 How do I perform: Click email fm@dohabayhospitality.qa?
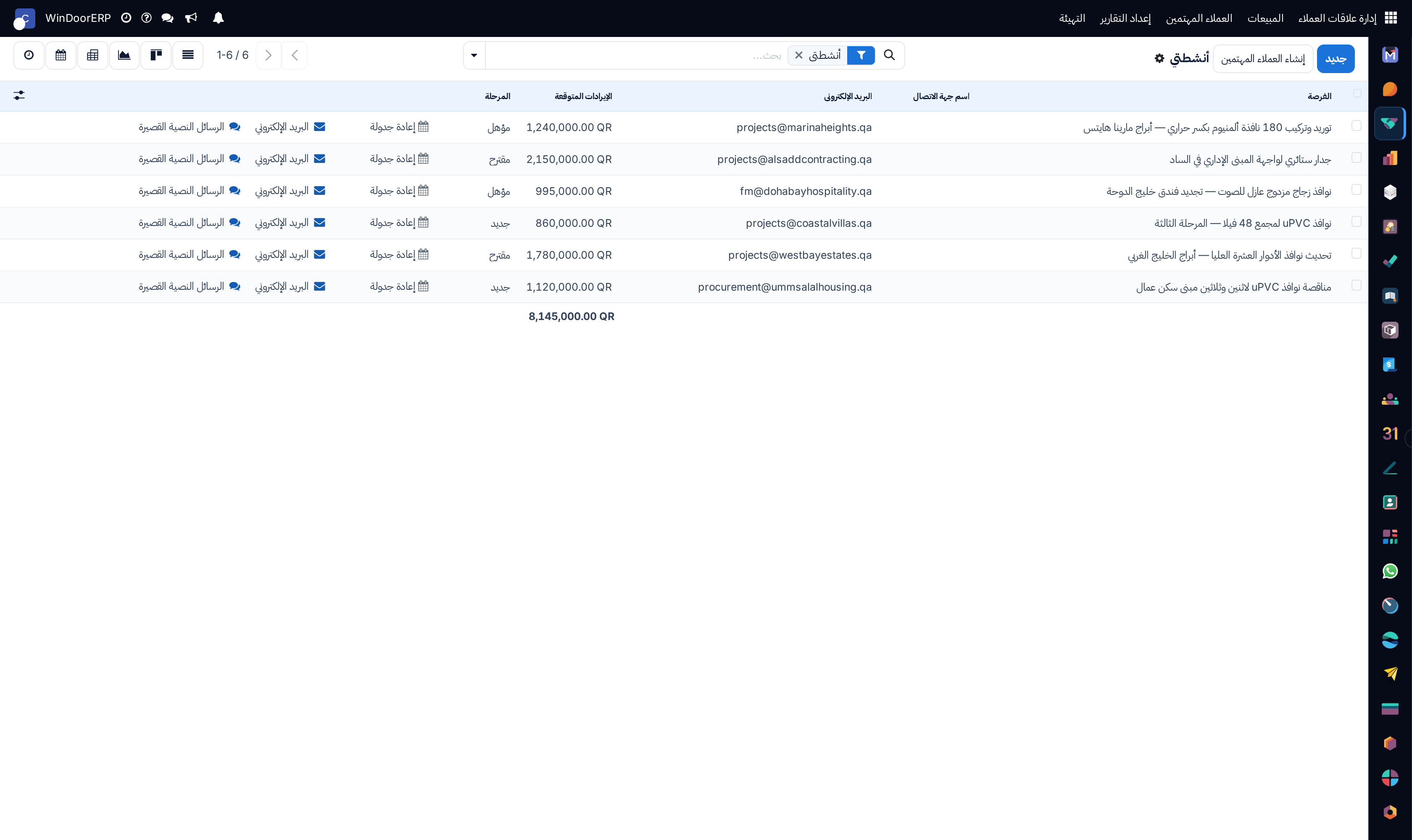(806, 192)
